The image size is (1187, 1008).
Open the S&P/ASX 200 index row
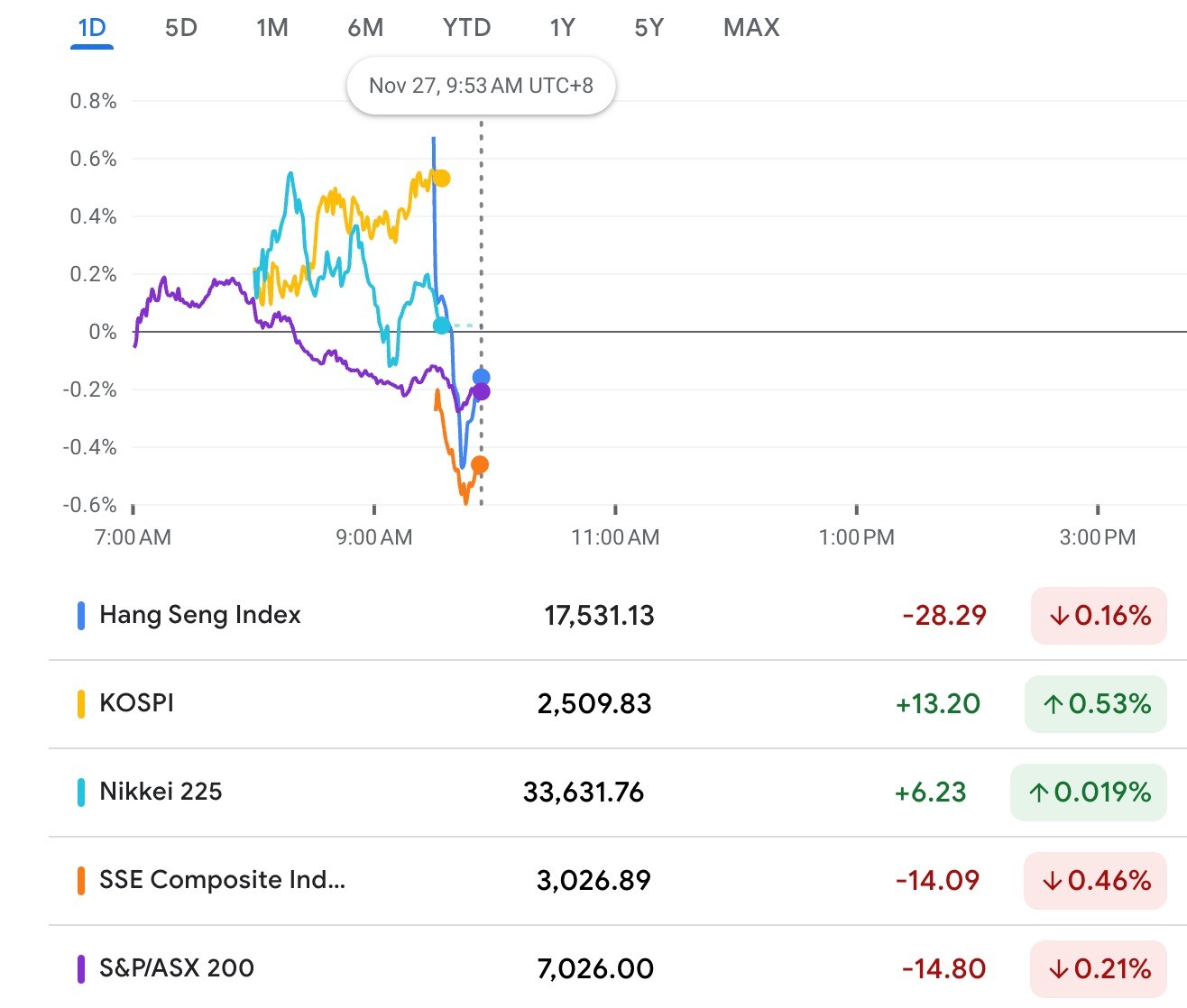618,967
